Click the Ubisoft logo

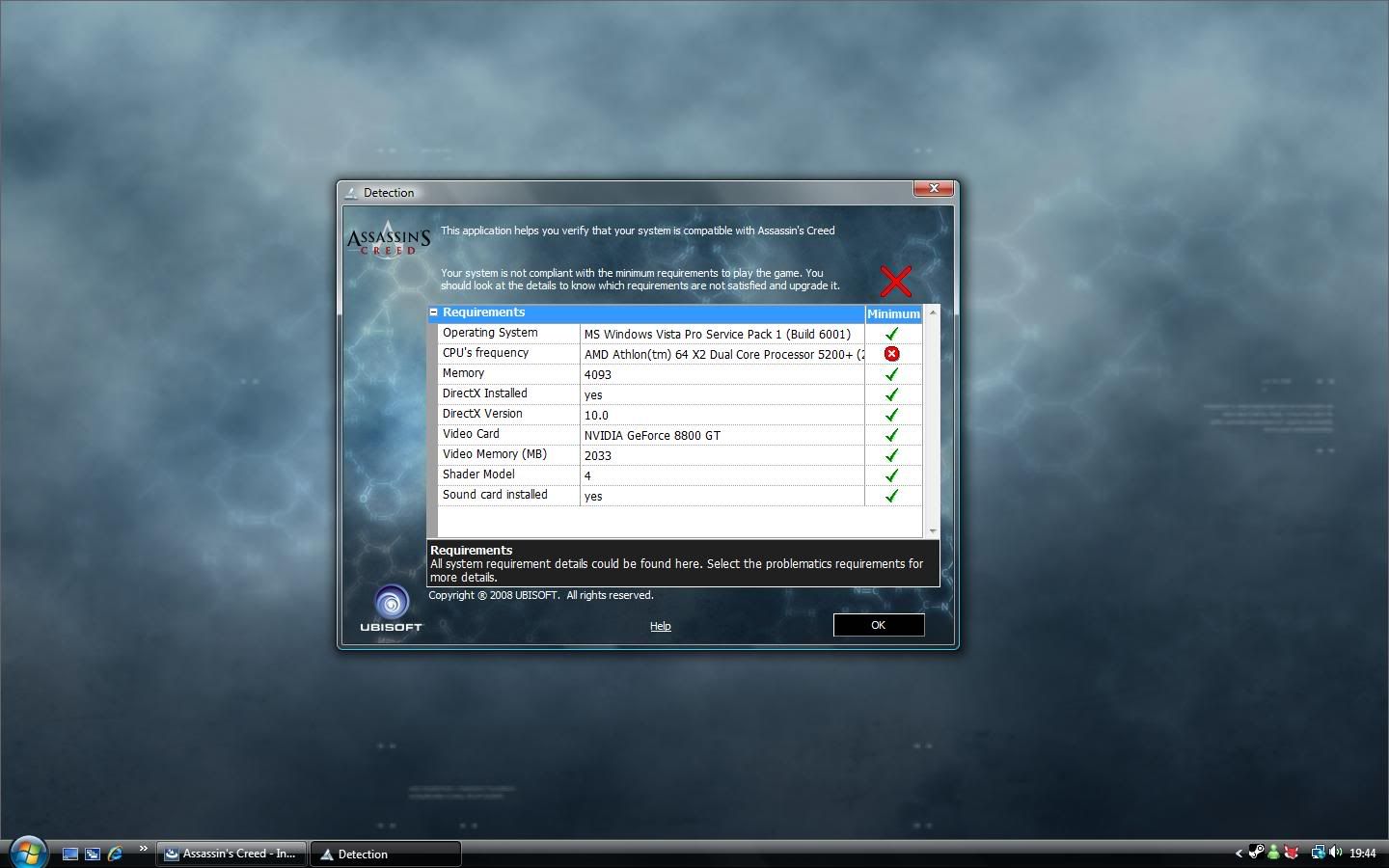point(391,610)
